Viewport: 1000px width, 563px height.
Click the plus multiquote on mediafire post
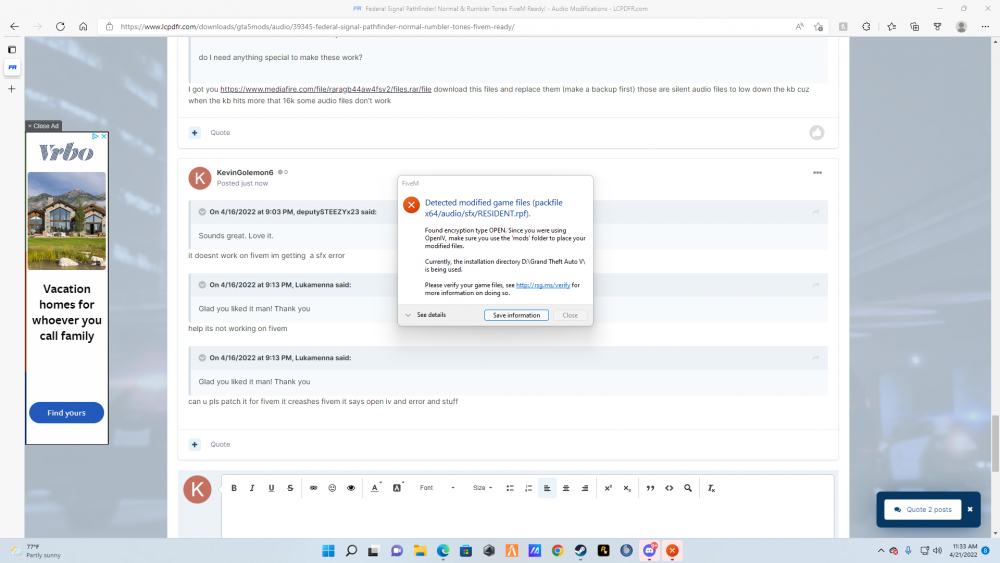(x=195, y=133)
